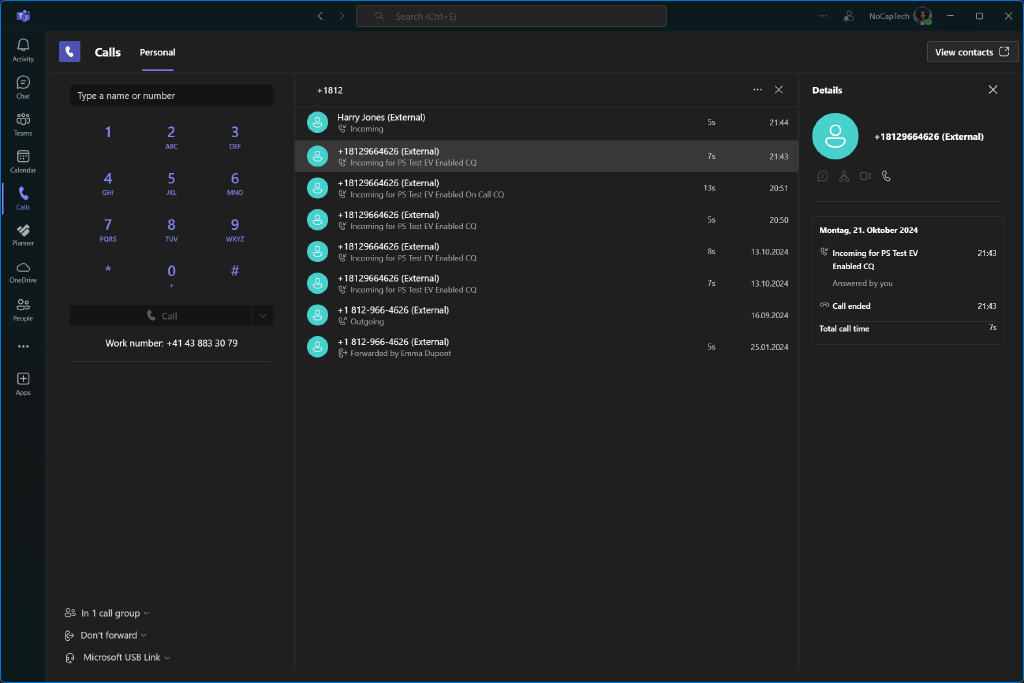The width and height of the screenshot is (1024, 683).
Task: Click the video call icon in Details
Action: point(865,176)
